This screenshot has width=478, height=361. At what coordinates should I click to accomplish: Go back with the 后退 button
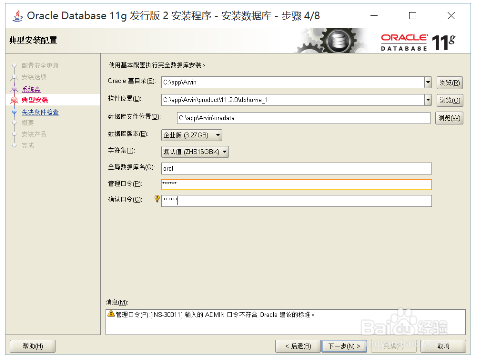point(298,346)
